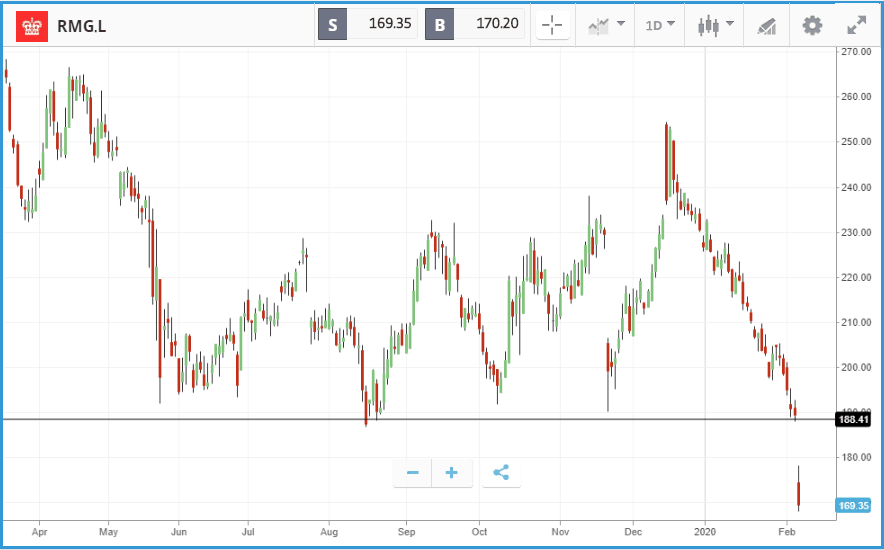Click the sell price 169.35 field
Viewport: 884px width, 550px height.
(x=382, y=24)
